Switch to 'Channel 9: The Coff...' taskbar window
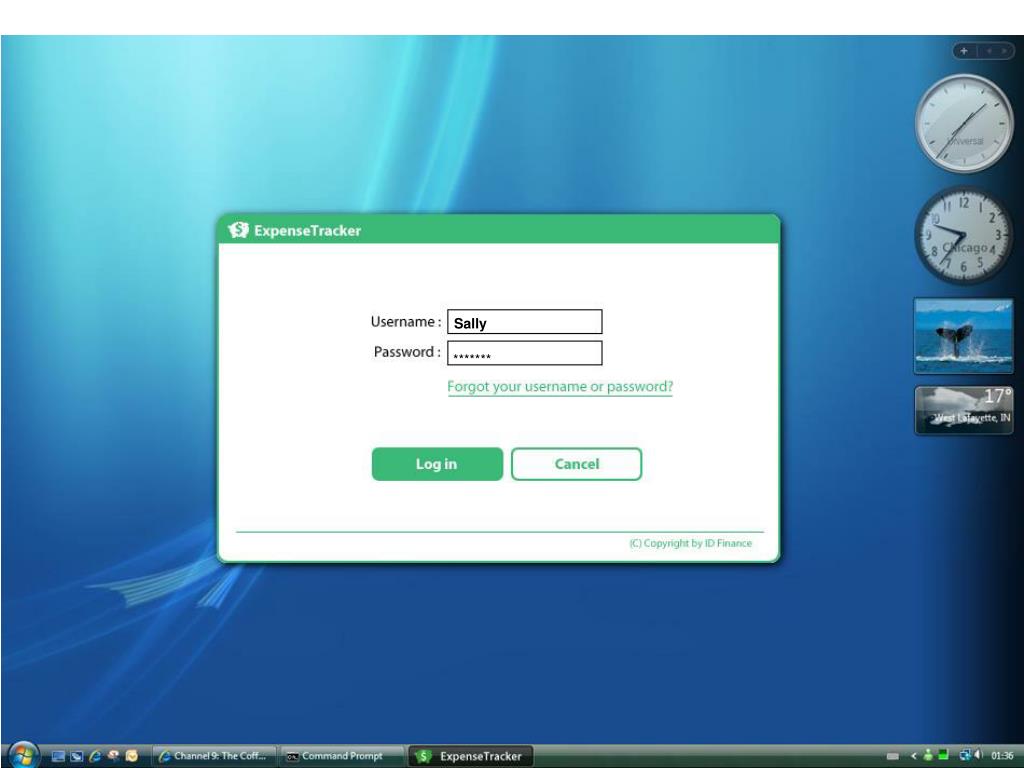1024x768 pixels. 214,756
